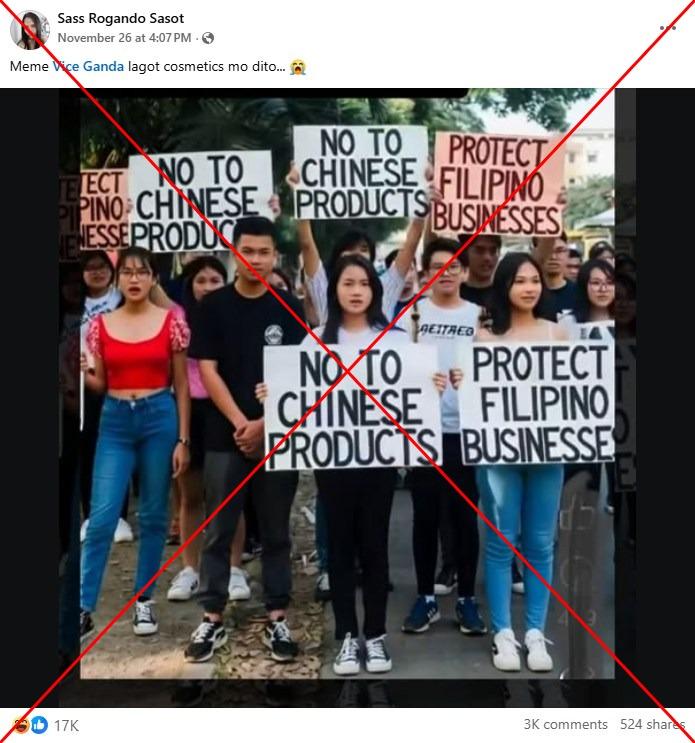This screenshot has width=695, height=743.
Task: Open the three-dot post options menu
Action: click(668, 28)
